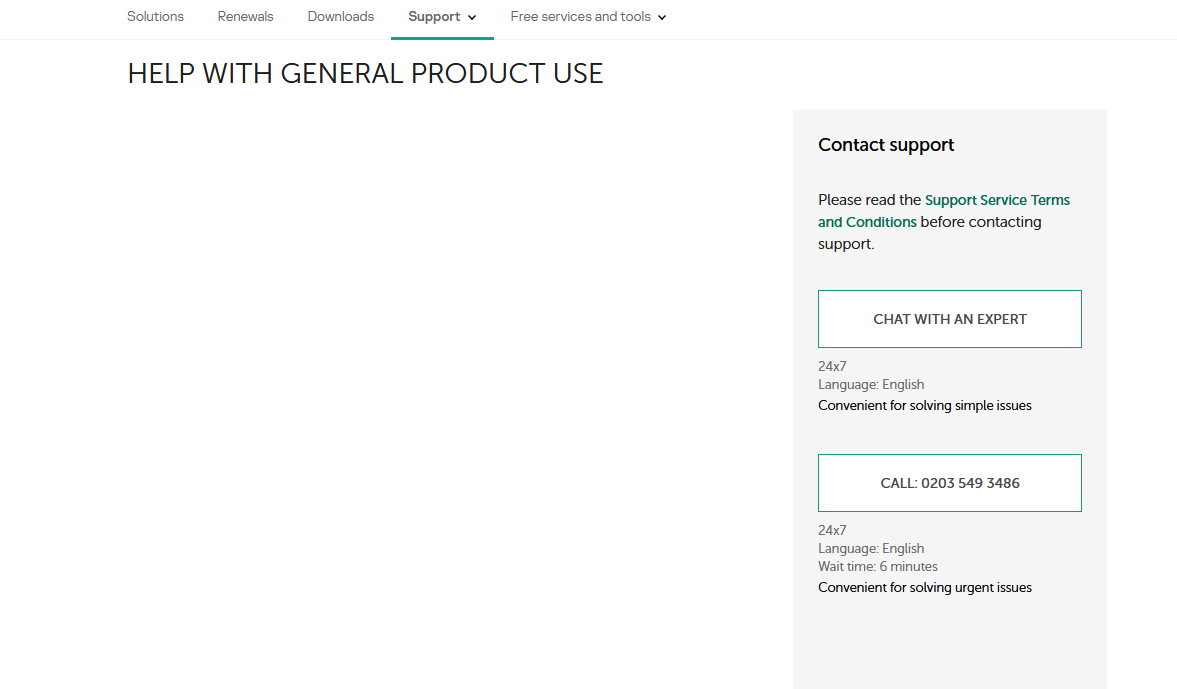Click the Help With General Product Use heading
Image resolution: width=1177 pixels, height=689 pixels.
365,74
